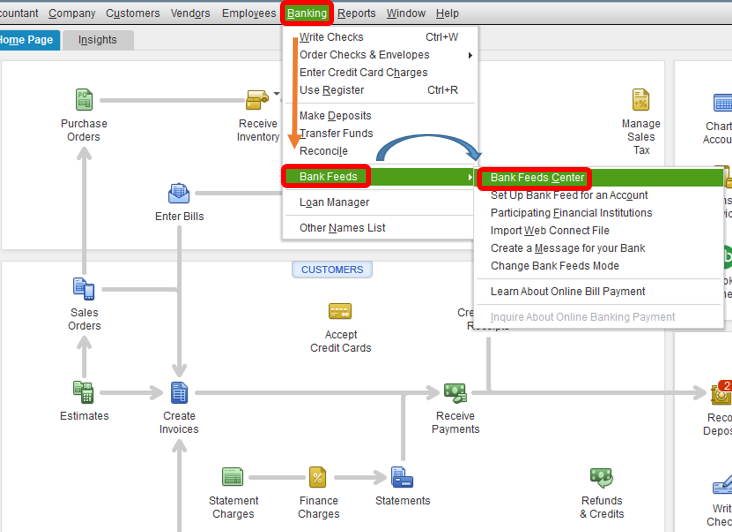Open the Estimates icon
732x532 pixels.
[x=84, y=392]
